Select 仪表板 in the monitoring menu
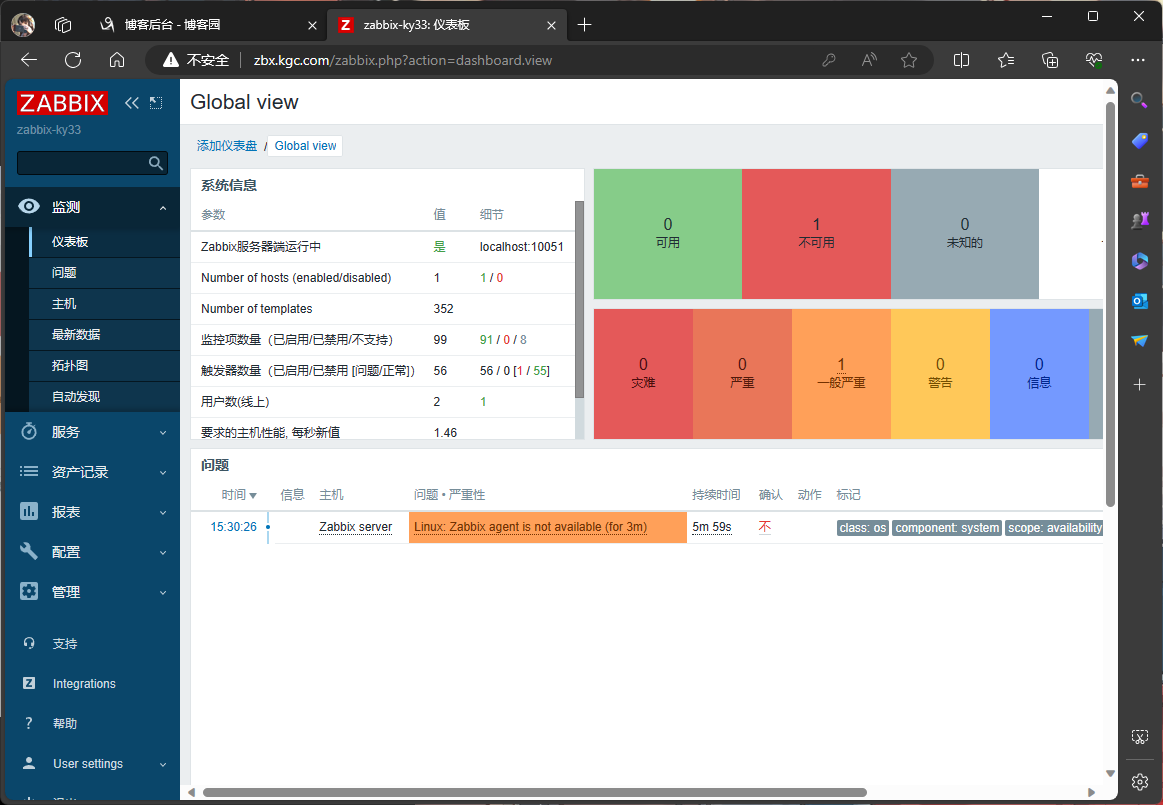The height and width of the screenshot is (805, 1163). click(105, 242)
